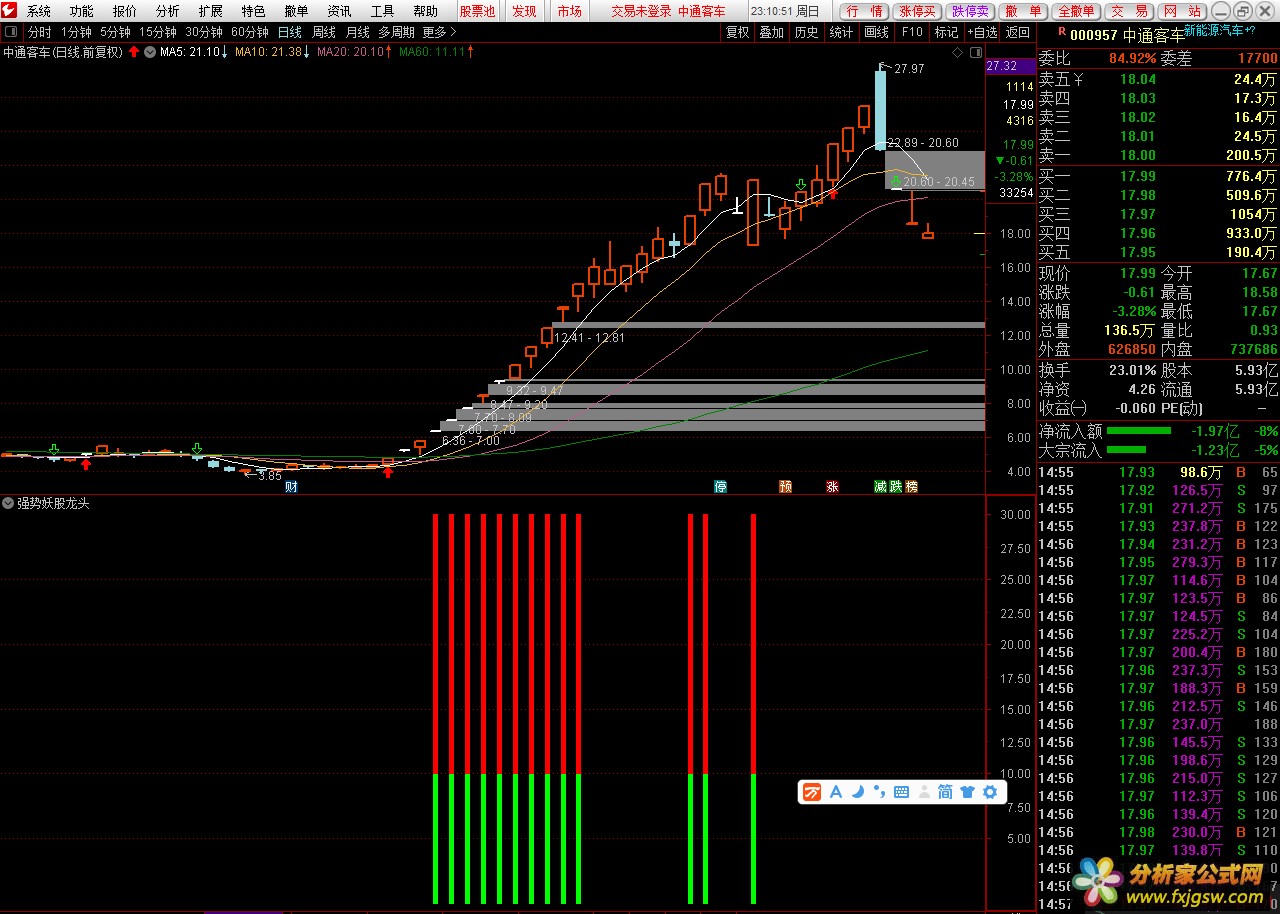Click the 返回 back button

pos(1018,32)
